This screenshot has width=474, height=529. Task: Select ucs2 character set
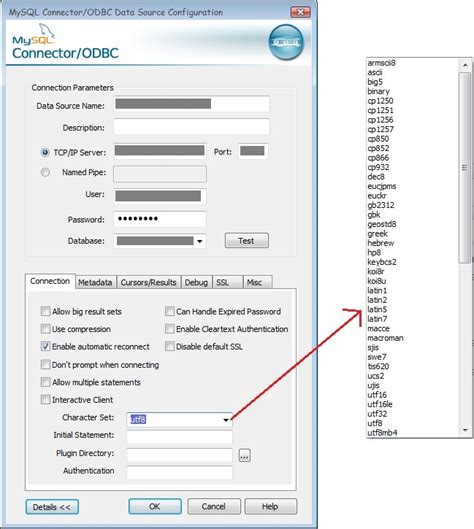[376, 376]
